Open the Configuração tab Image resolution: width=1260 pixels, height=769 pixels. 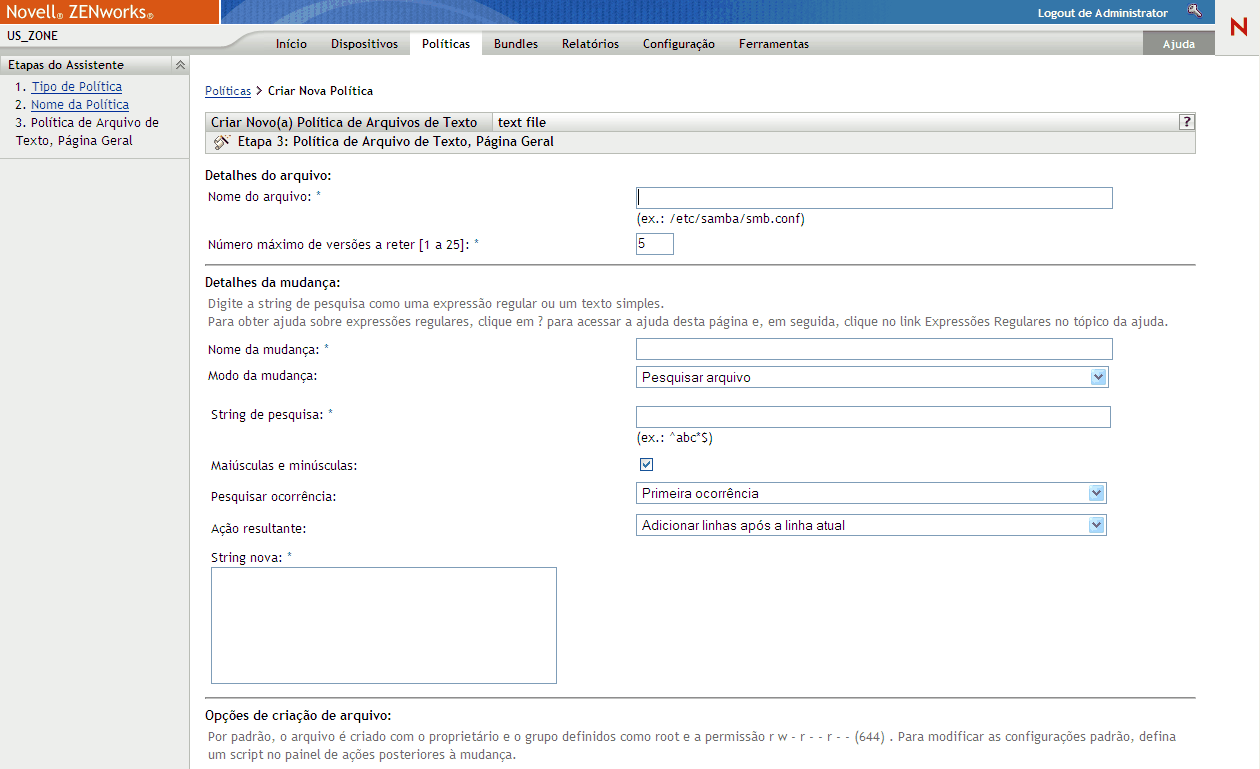679,44
